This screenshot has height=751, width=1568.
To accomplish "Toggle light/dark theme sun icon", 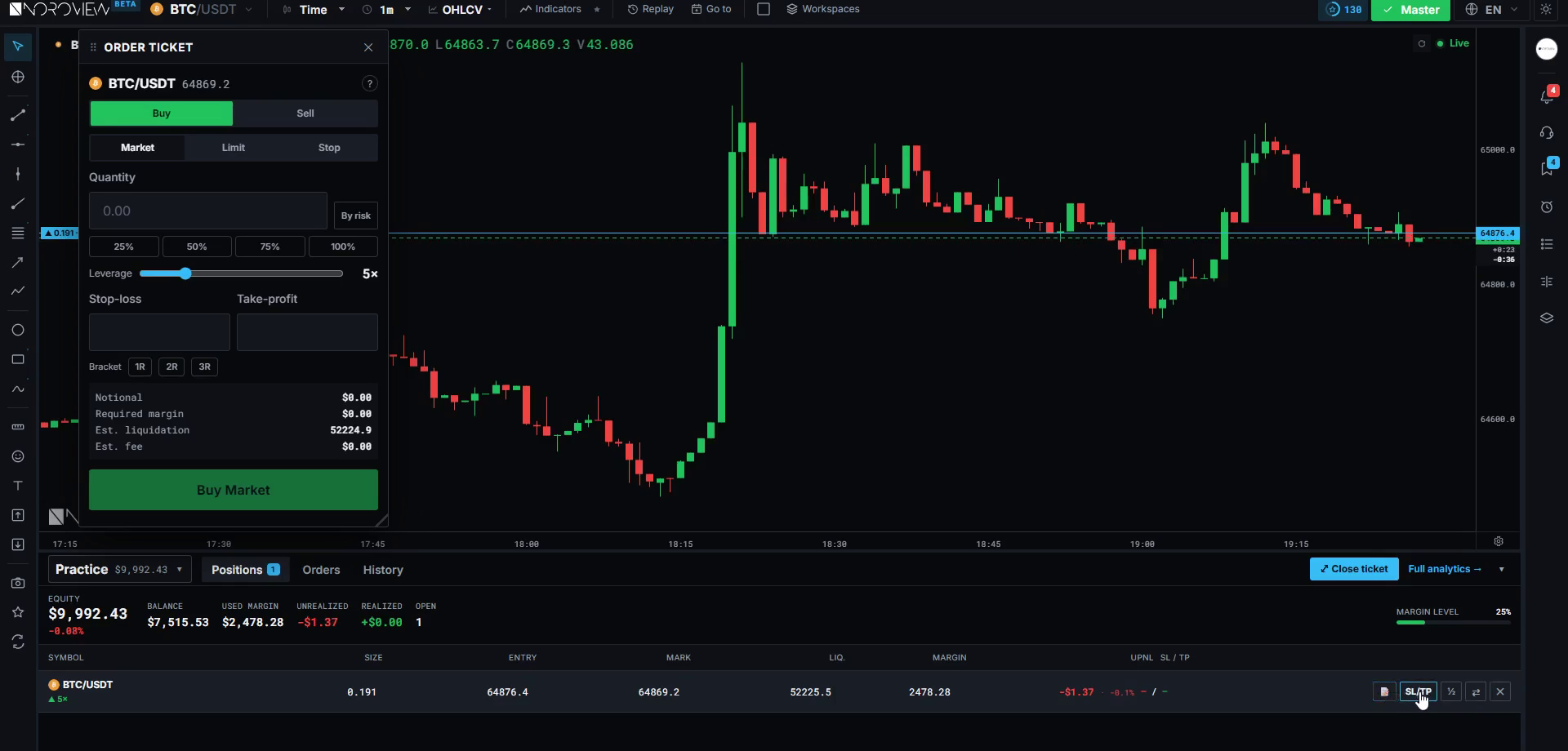I will 1546,10.
